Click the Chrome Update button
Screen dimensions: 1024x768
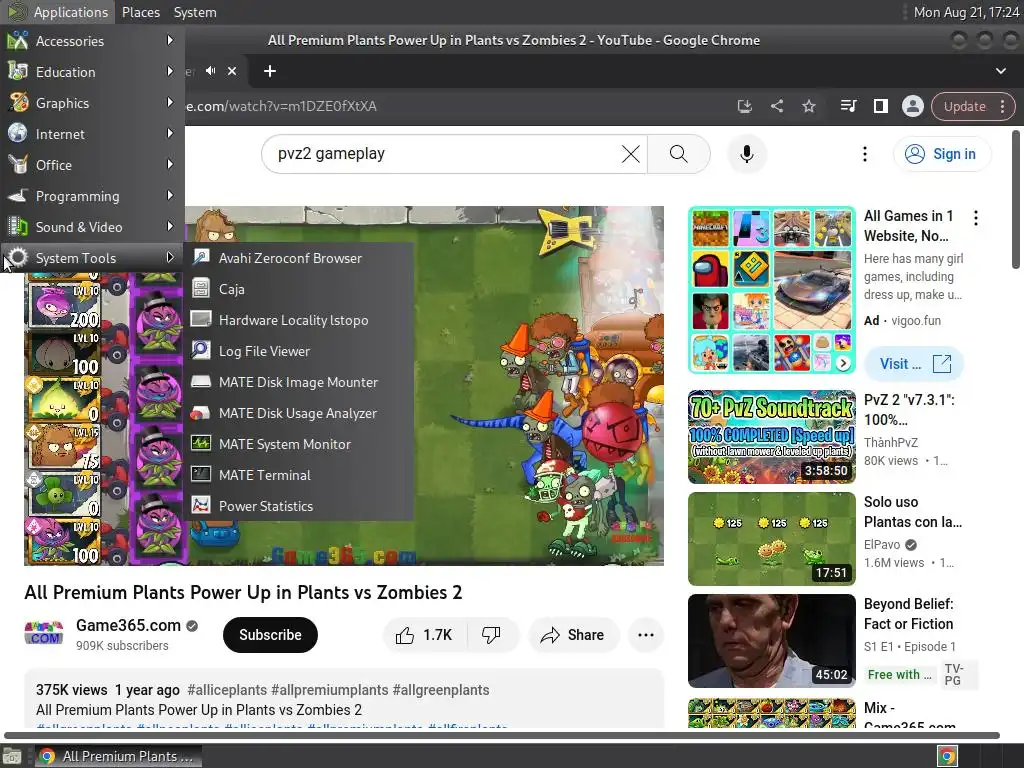click(972, 106)
